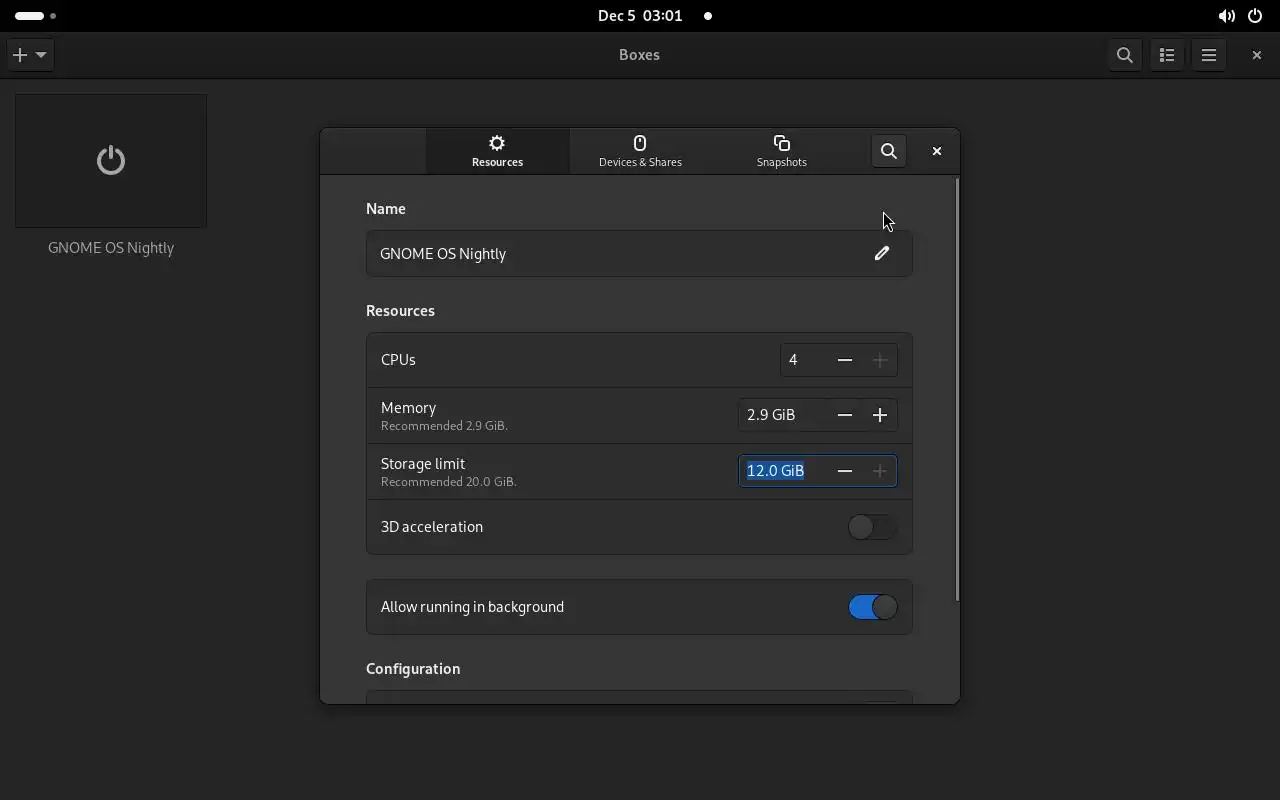
Task: Open the Resources tab
Action: [x=497, y=151]
